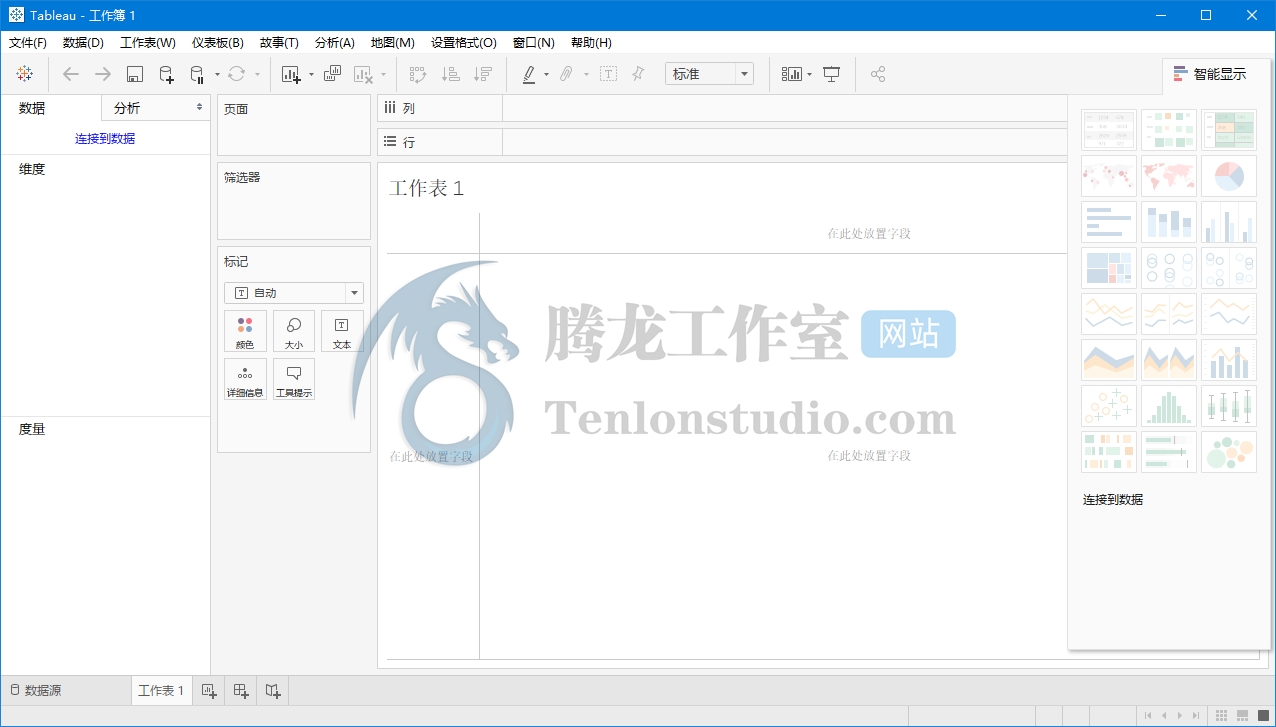
Task: Open the 地图(M) menu
Action: point(393,43)
